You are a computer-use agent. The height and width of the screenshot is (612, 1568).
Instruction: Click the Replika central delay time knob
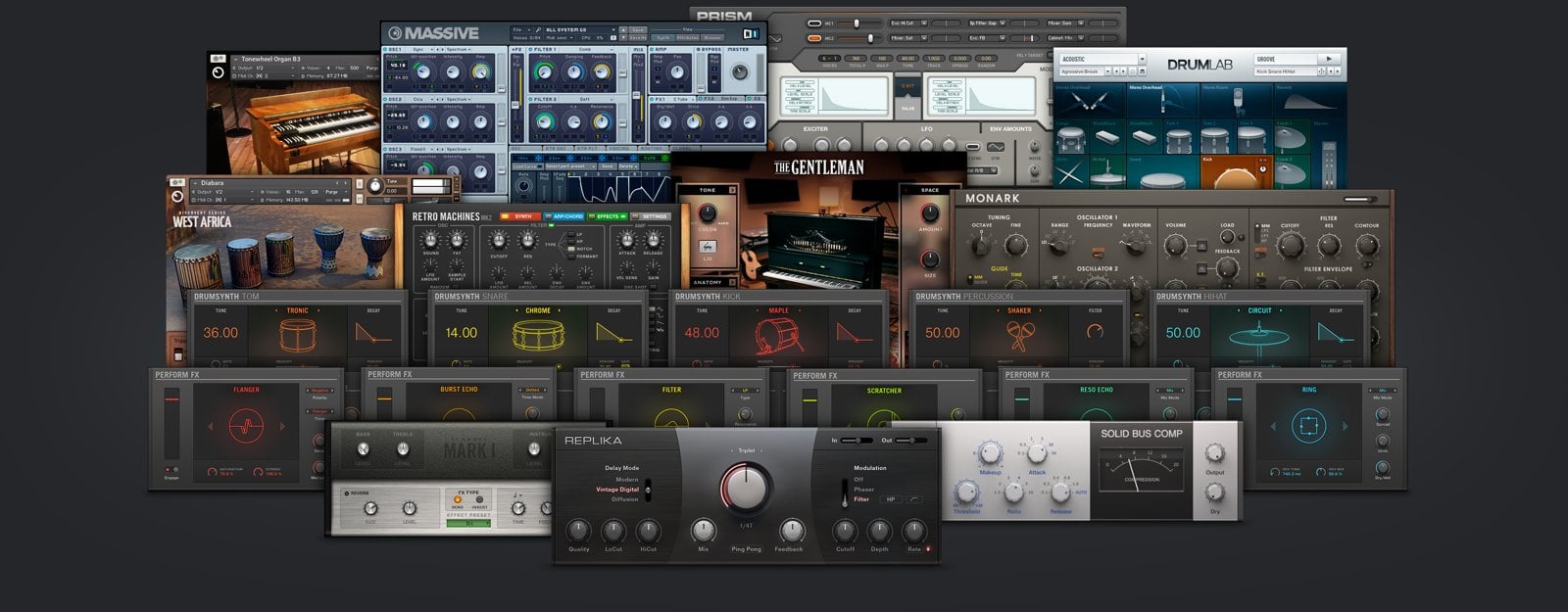(747, 488)
